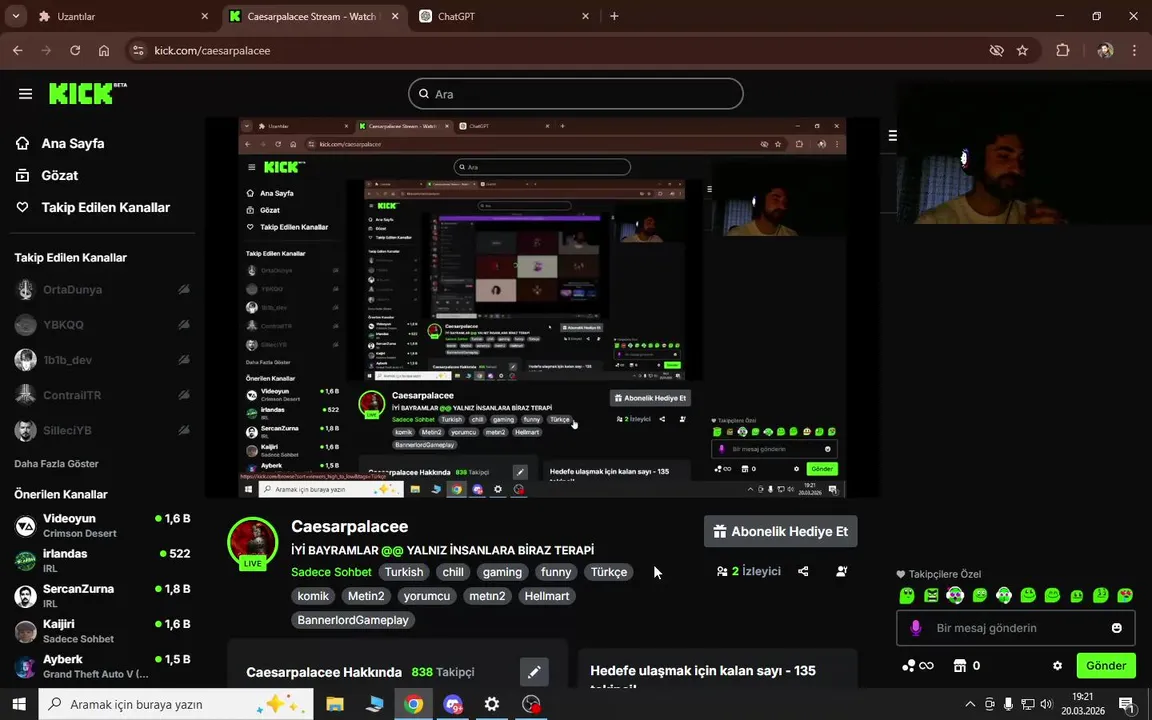Reload the page
The image size is (1152, 720).
click(x=75, y=51)
